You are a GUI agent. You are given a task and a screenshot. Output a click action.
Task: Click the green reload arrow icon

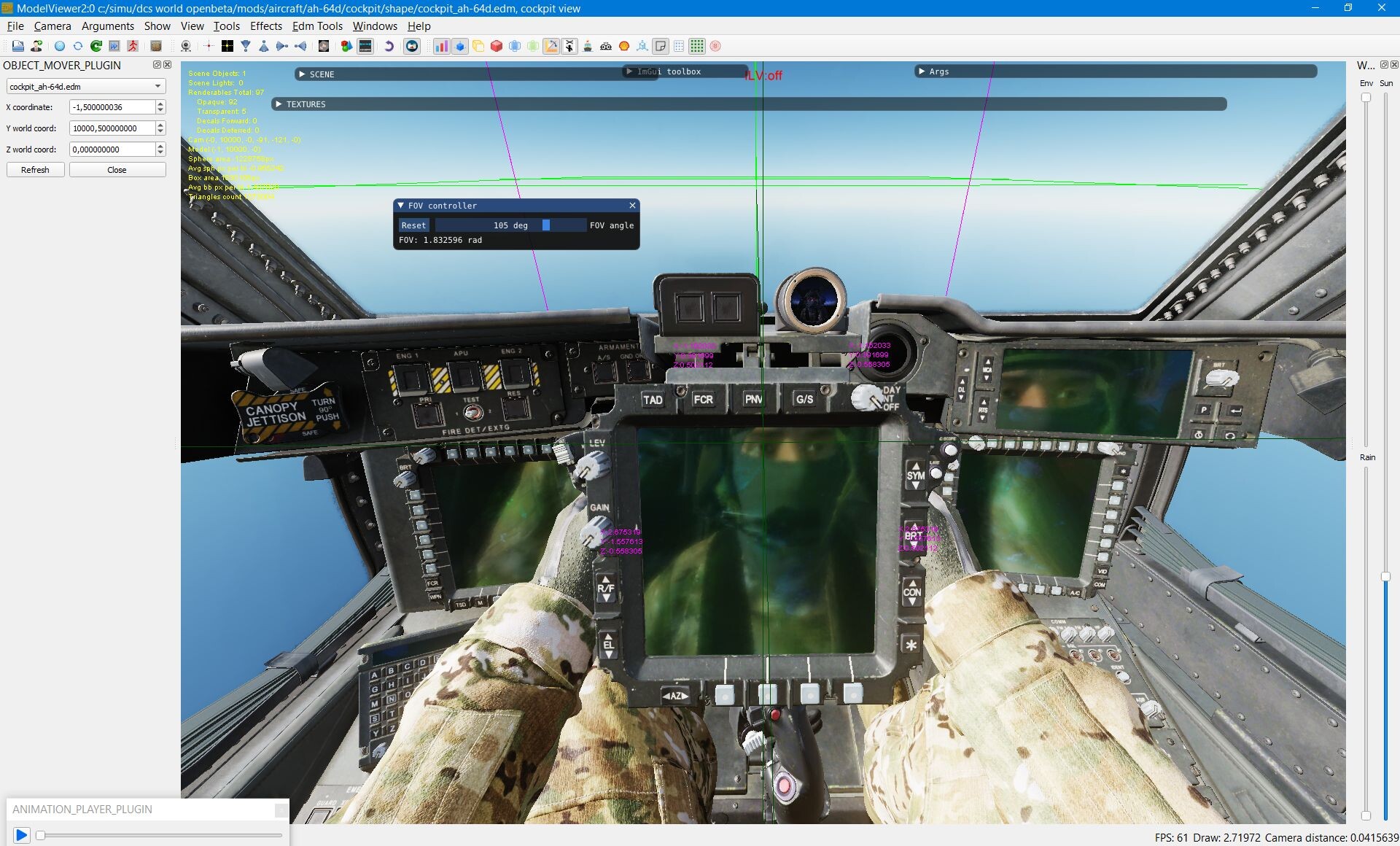tap(96, 46)
